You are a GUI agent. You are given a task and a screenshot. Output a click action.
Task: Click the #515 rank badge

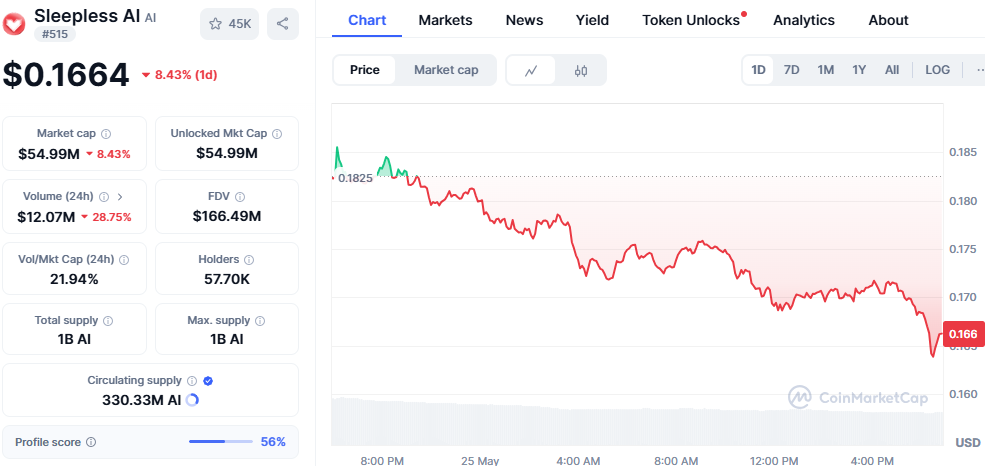click(x=55, y=34)
